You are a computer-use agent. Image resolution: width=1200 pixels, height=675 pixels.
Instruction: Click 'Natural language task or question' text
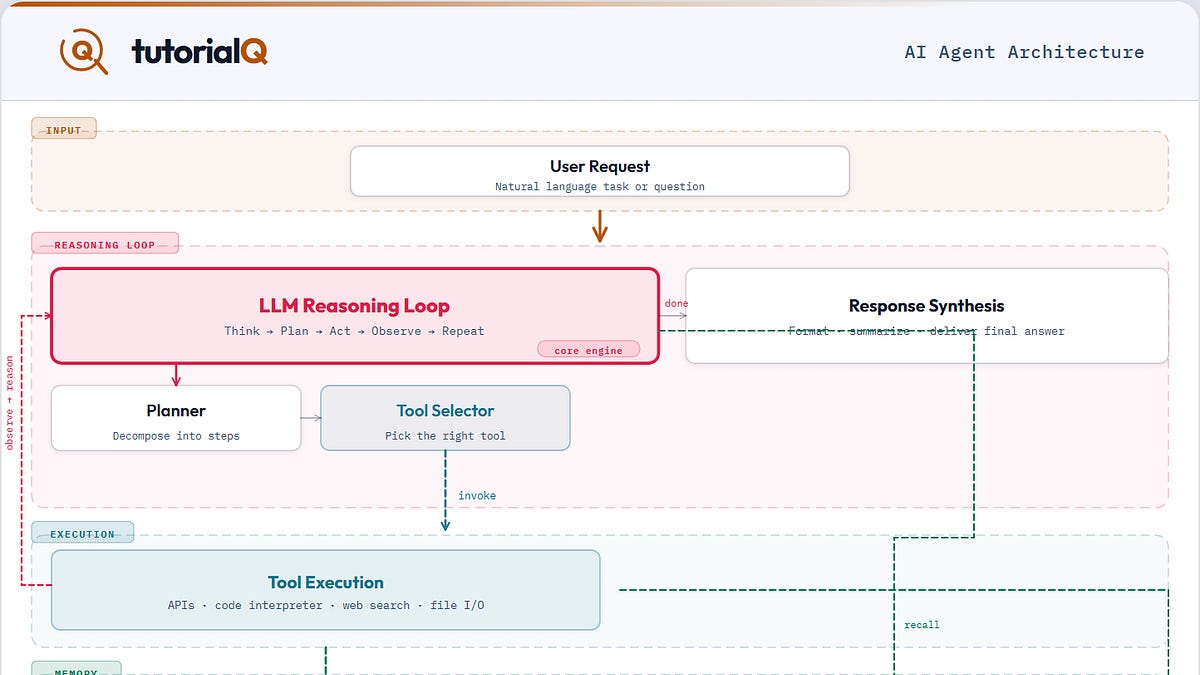coord(600,187)
